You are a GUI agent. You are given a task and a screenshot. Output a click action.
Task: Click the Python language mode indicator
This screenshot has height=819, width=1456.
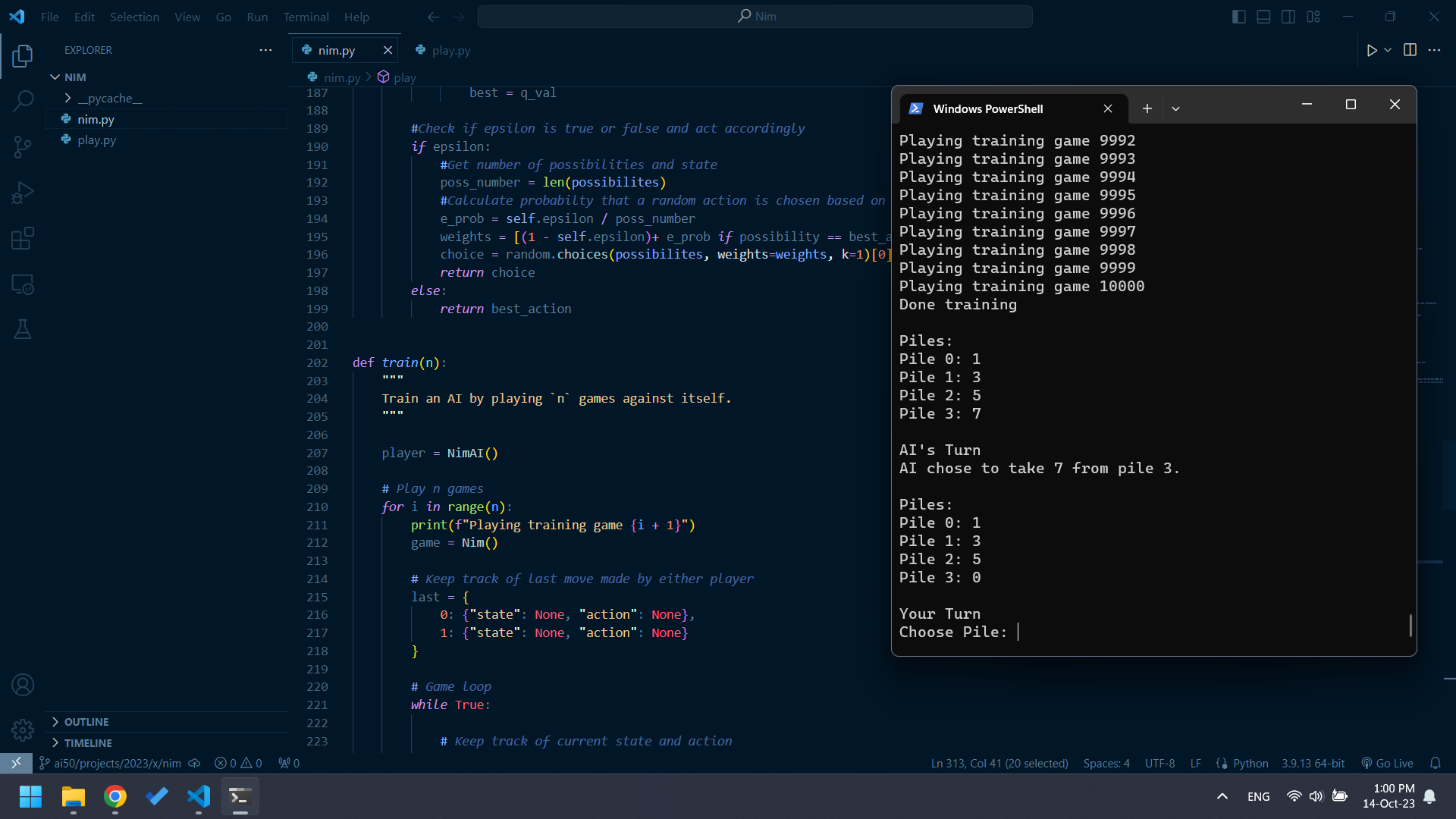click(x=1250, y=763)
